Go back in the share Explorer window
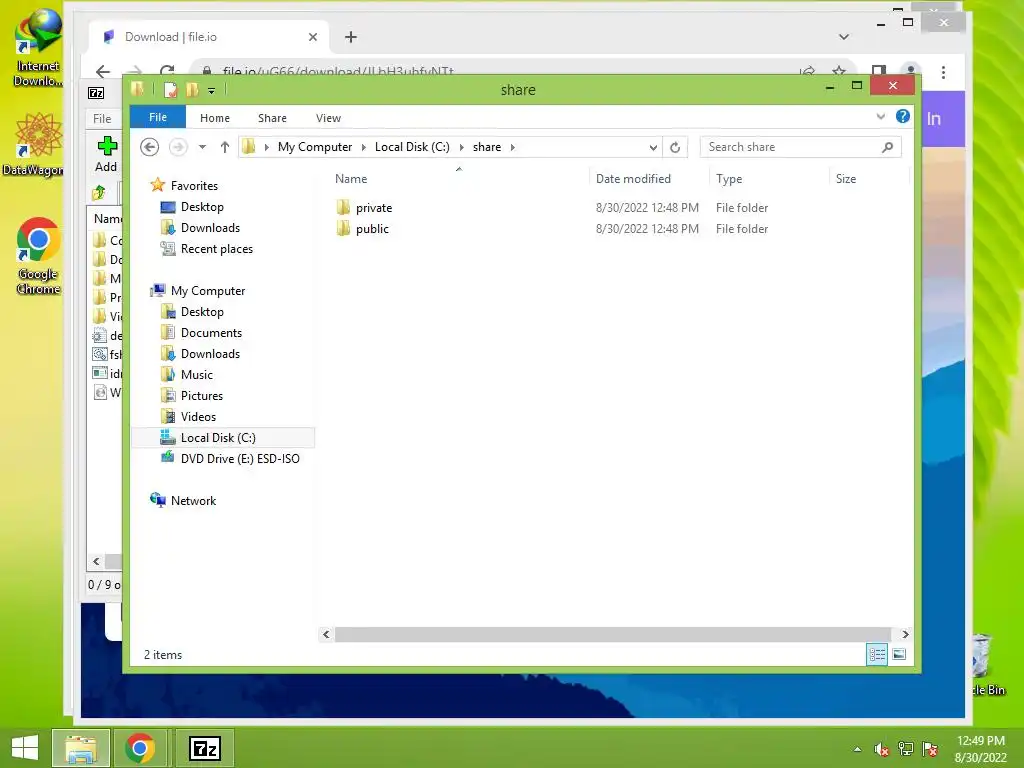 point(150,147)
